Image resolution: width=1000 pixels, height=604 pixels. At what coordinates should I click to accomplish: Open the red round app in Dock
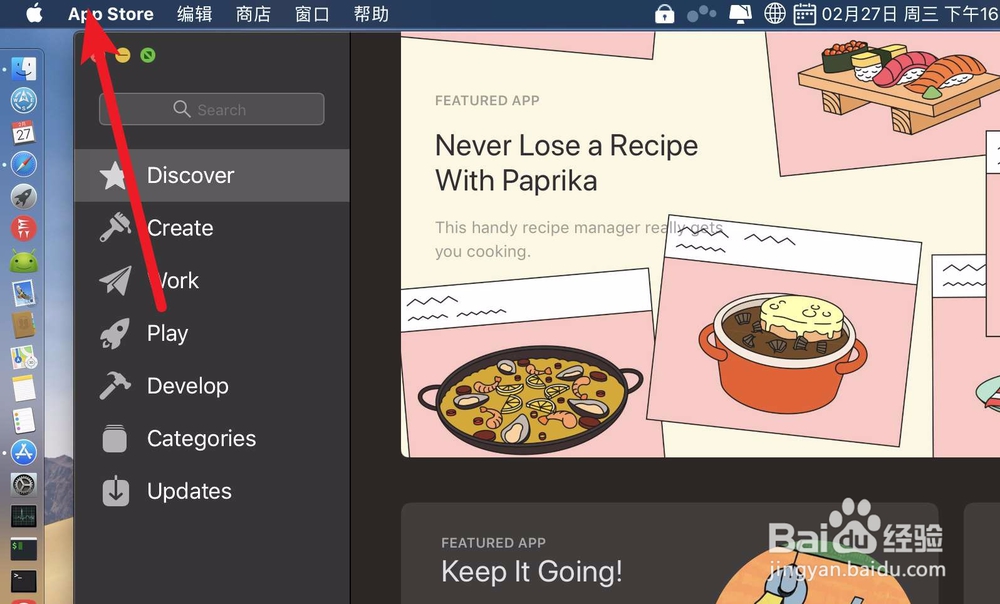pyautogui.click(x=24, y=228)
